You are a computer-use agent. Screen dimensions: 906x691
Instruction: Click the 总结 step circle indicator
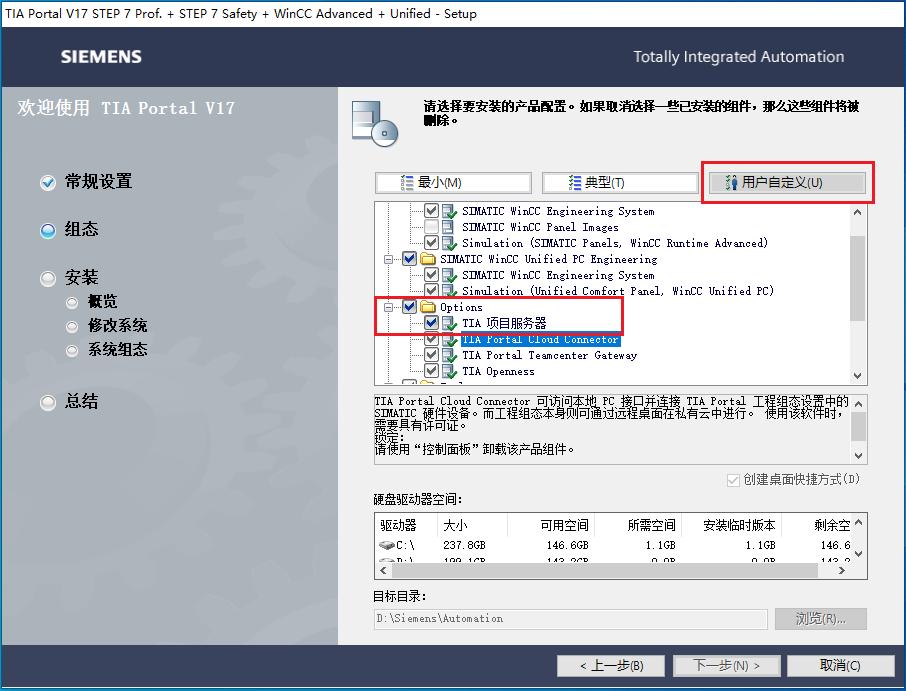[48, 402]
